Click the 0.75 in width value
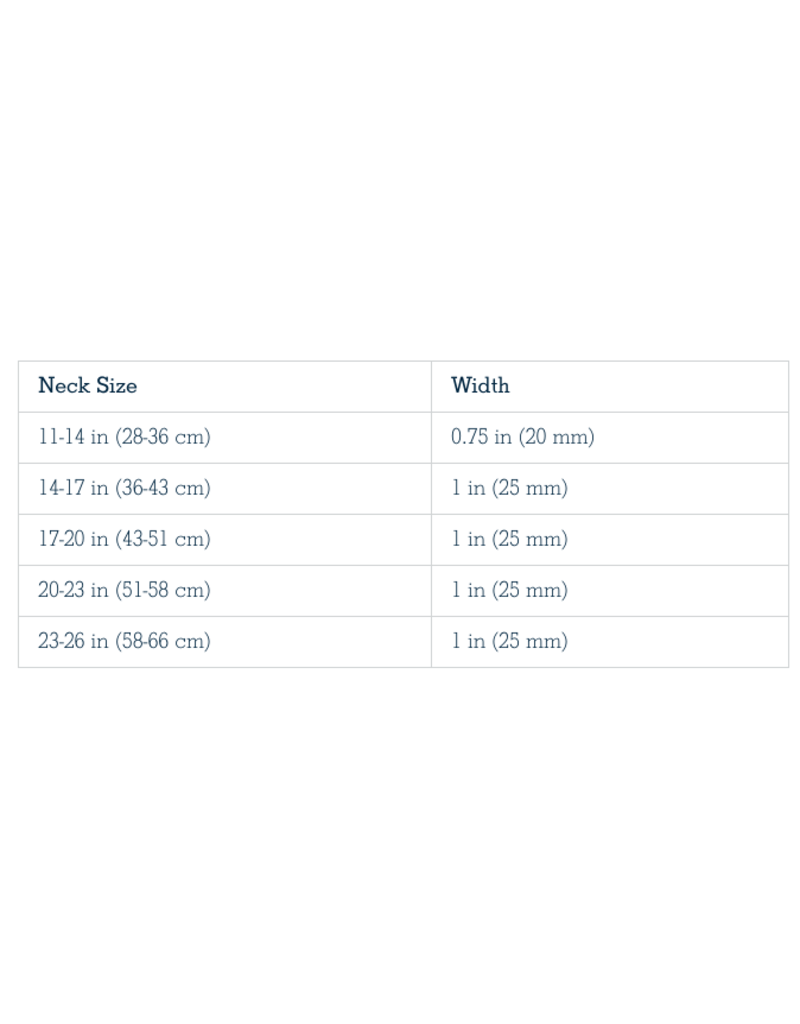The width and height of the screenshot is (800, 1024). [481, 437]
